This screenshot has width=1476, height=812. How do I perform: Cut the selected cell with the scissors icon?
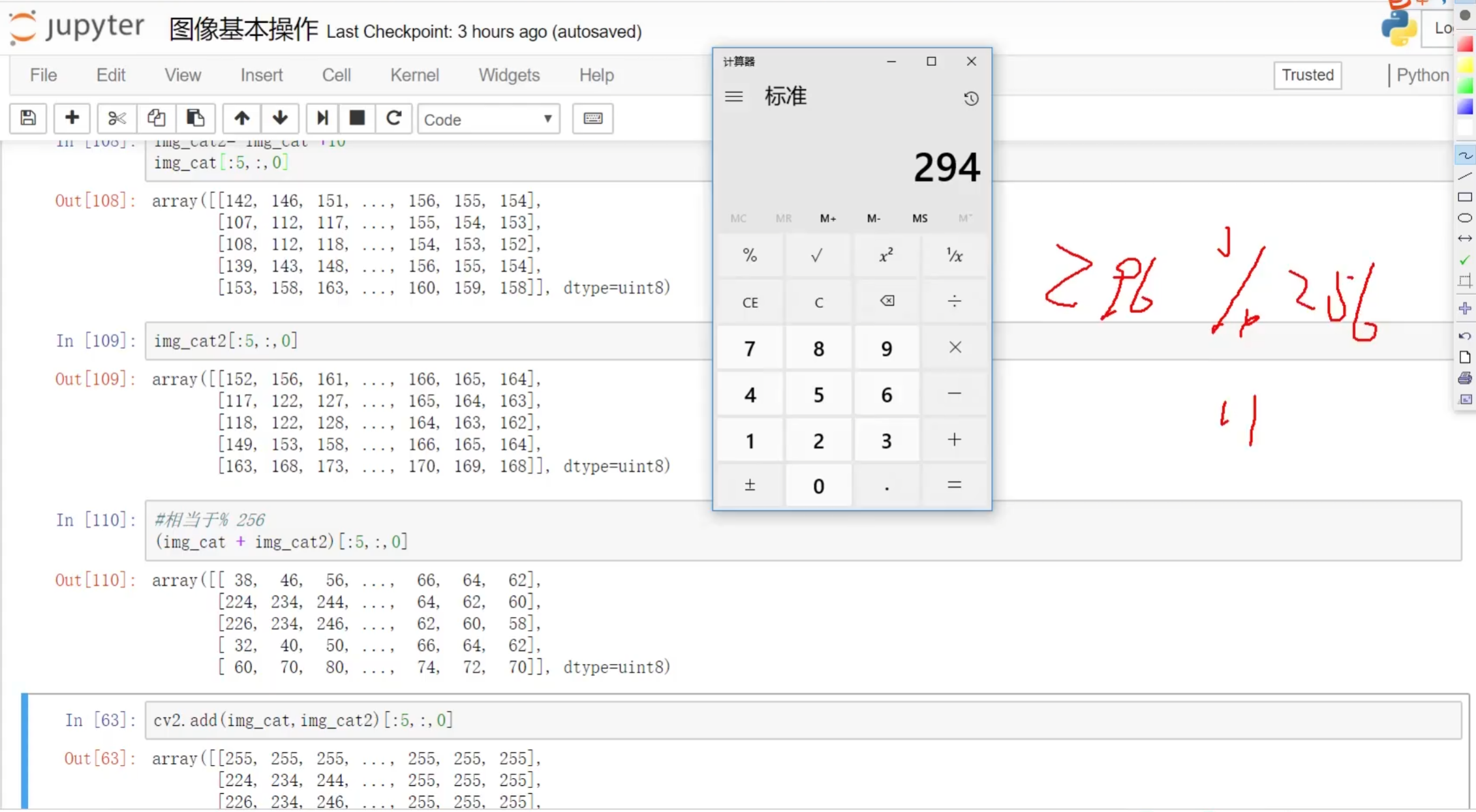pos(116,118)
